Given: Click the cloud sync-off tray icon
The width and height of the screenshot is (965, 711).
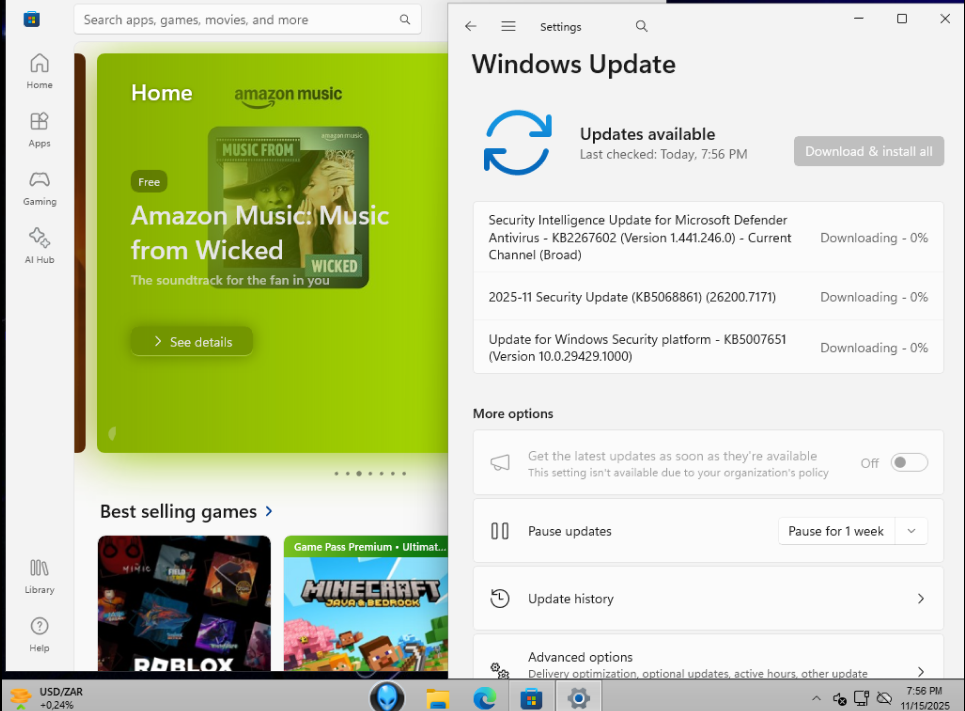Looking at the screenshot, I should (x=884, y=698).
